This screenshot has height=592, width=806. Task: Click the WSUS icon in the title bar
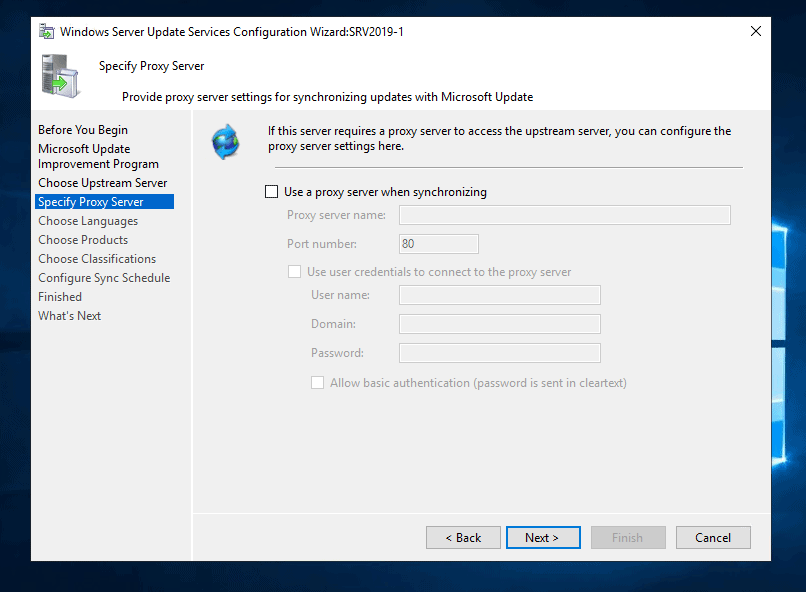[45, 31]
